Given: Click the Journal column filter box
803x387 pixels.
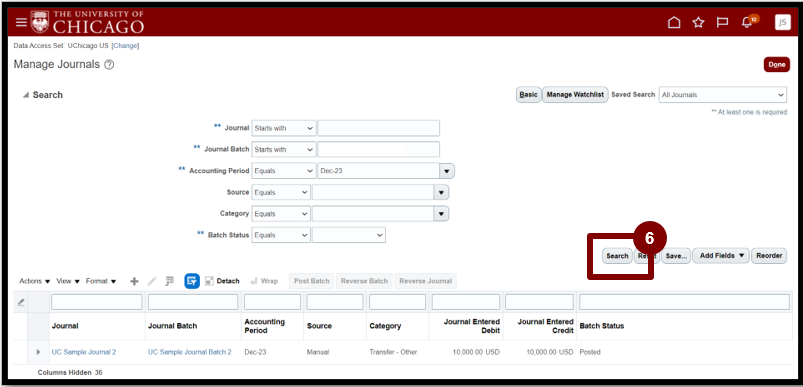Looking at the screenshot, I should 97,302.
